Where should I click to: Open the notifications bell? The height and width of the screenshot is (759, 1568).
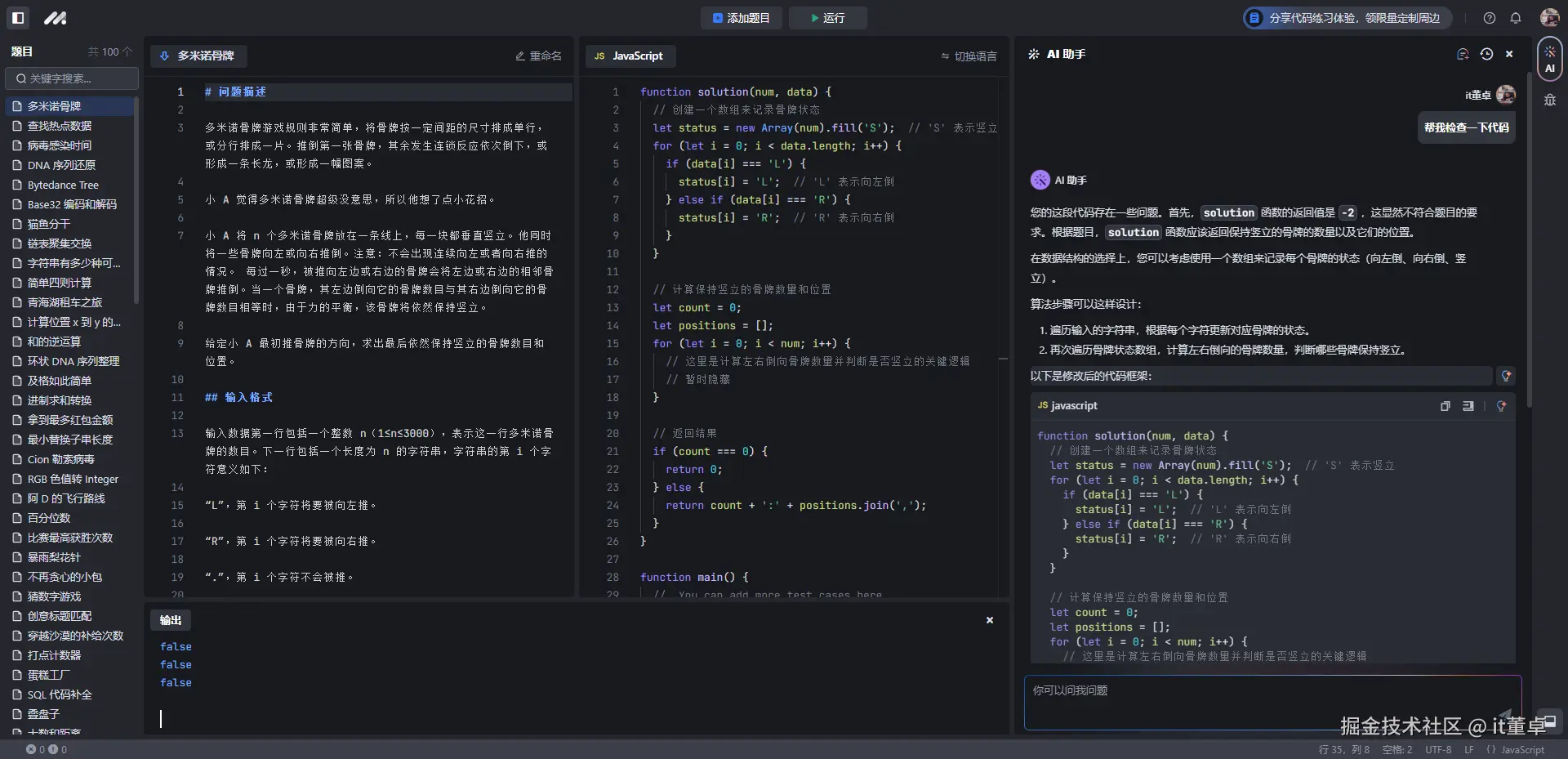click(x=1515, y=17)
